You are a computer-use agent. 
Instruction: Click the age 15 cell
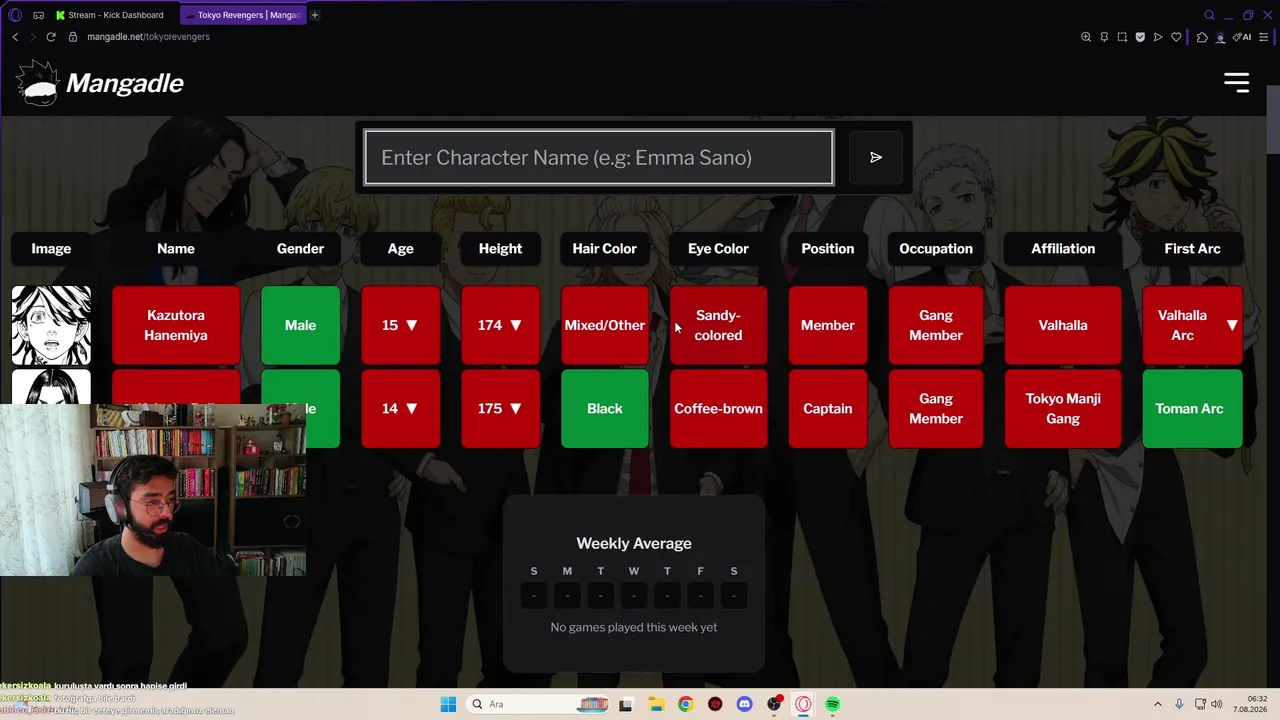pyautogui.click(x=400, y=325)
